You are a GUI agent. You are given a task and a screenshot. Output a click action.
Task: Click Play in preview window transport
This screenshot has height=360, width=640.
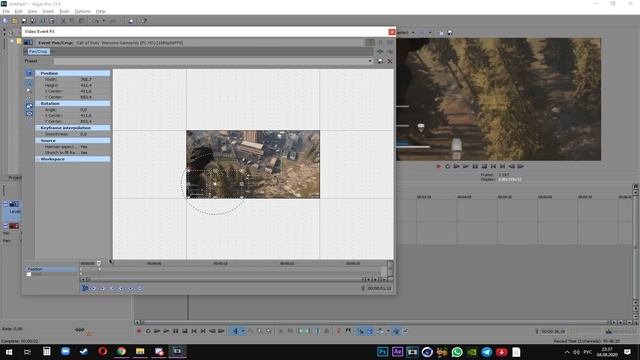click(466, 167)
